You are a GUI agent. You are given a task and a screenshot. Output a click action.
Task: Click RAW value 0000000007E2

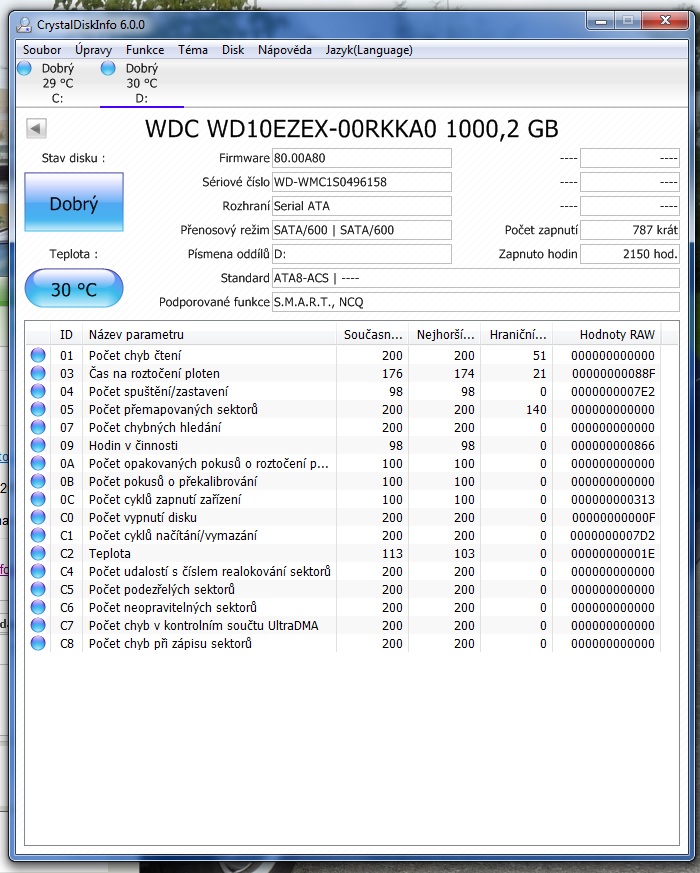[613, 391]
